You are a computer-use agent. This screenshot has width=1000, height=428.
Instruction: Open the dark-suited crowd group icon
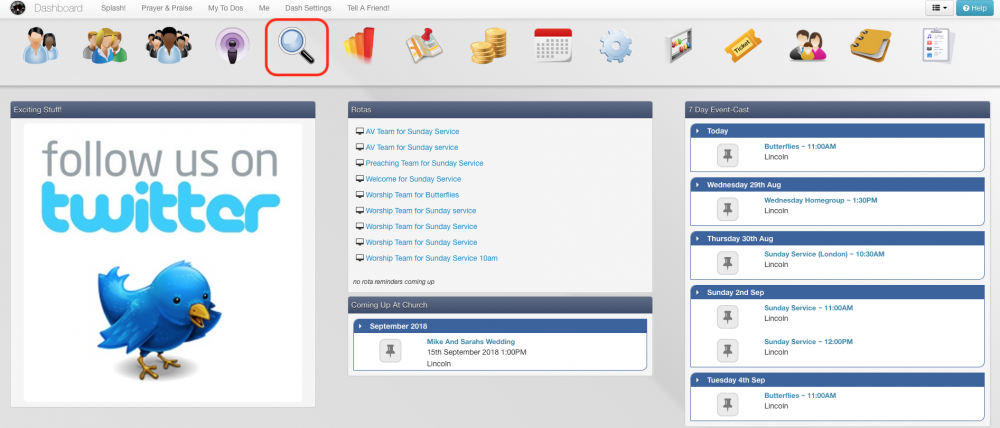click(x=169, y=45)
